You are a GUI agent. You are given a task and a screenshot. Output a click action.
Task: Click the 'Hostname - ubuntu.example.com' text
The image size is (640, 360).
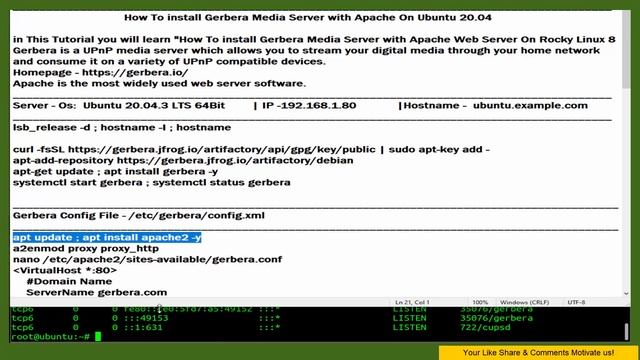(496, 105)
